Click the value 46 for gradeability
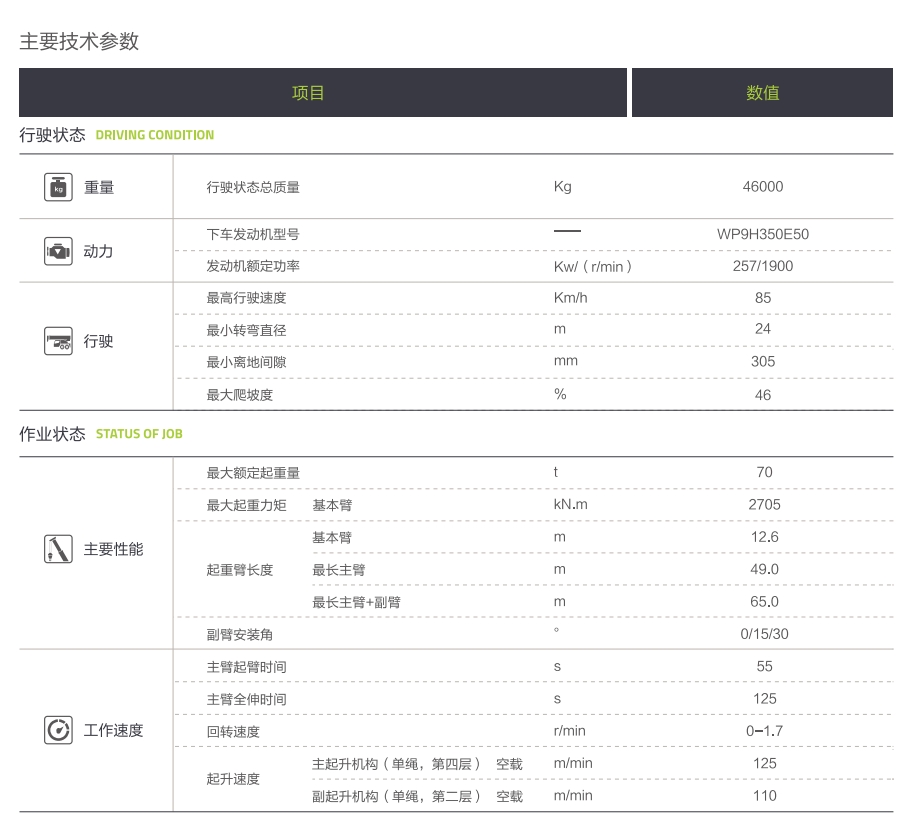This screenshot has height=826, width=910. click(x=763, y=395)
